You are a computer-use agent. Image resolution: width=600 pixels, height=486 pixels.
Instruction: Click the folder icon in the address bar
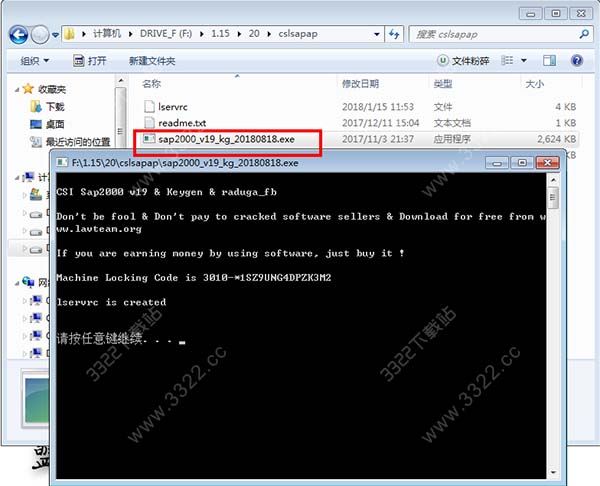tap(70, 34)
